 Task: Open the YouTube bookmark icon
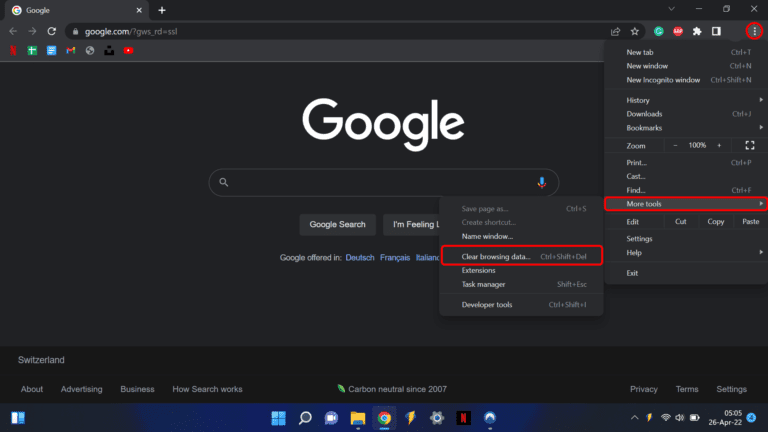click(128, 50)
